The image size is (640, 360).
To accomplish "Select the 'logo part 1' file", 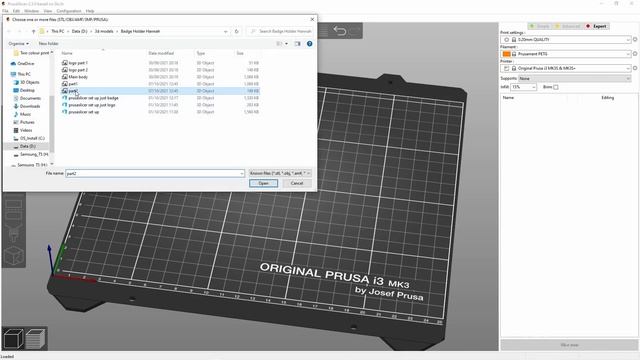I will coord(78,63).
